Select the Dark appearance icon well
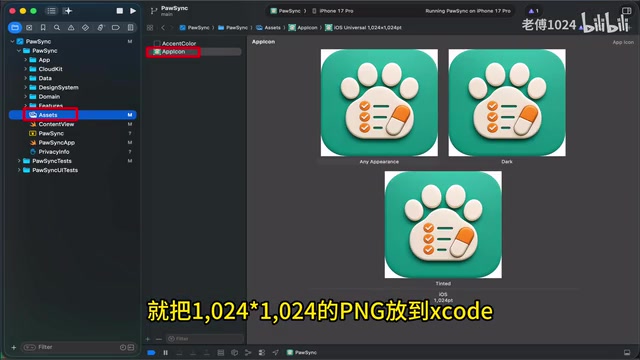640x360 pixels. pos(507,103)
